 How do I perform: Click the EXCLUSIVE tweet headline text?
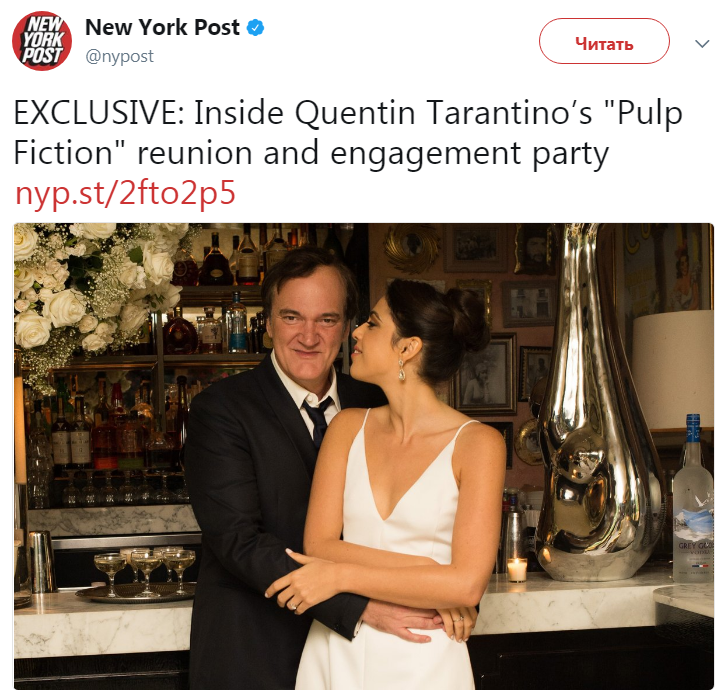click(348, 132)
